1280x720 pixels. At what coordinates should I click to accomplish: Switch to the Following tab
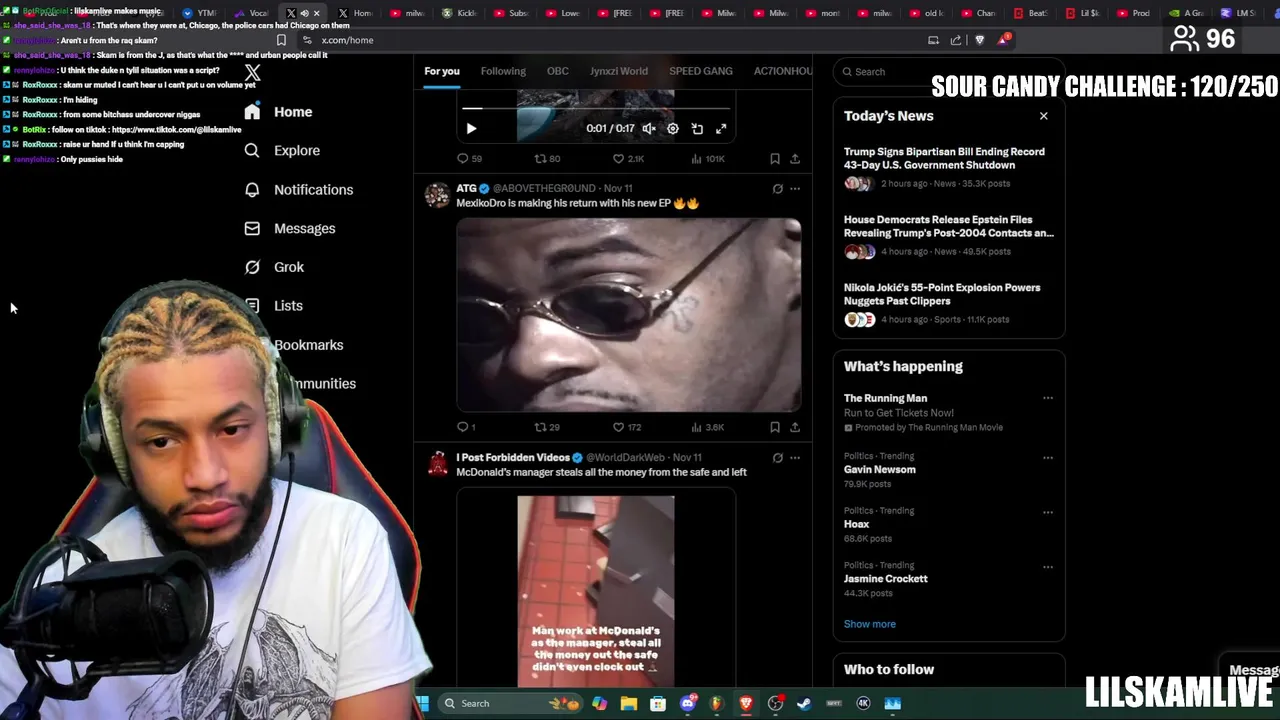coord(503,71)
